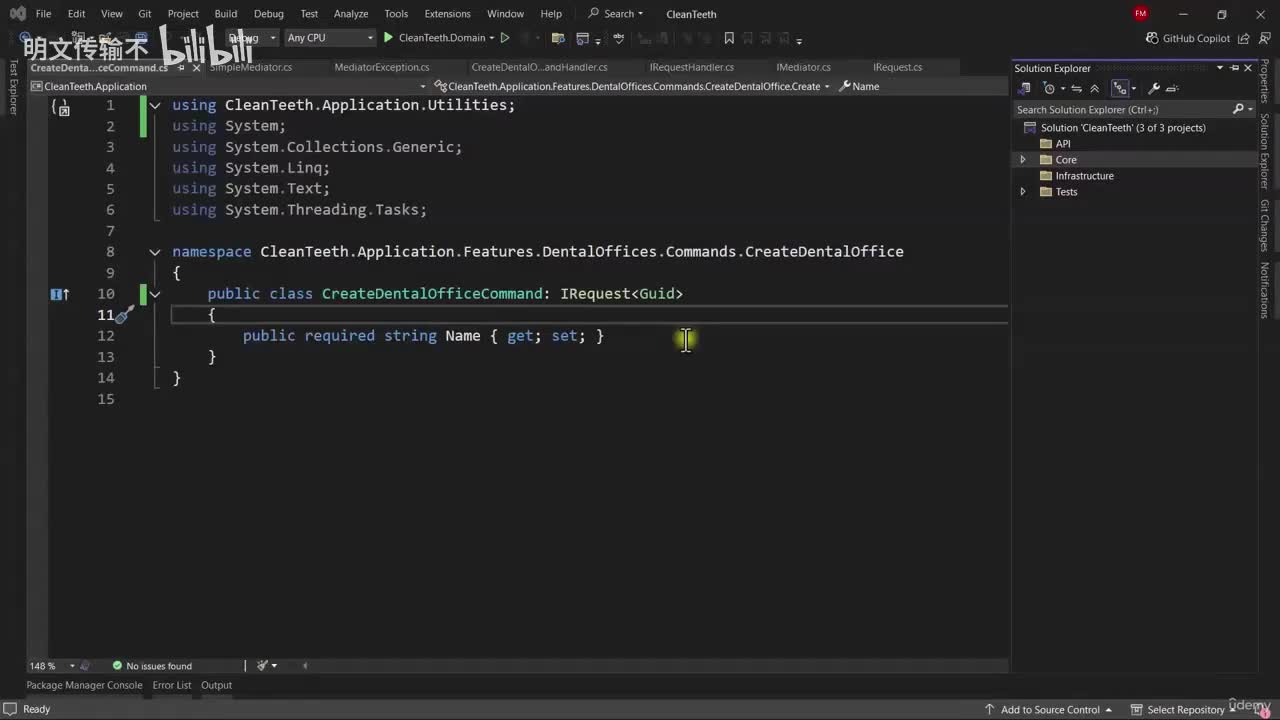This screenshot has width=1280, height=720.
Task: Click the Search Solution Explorer field
Action: pos(1122,109)
